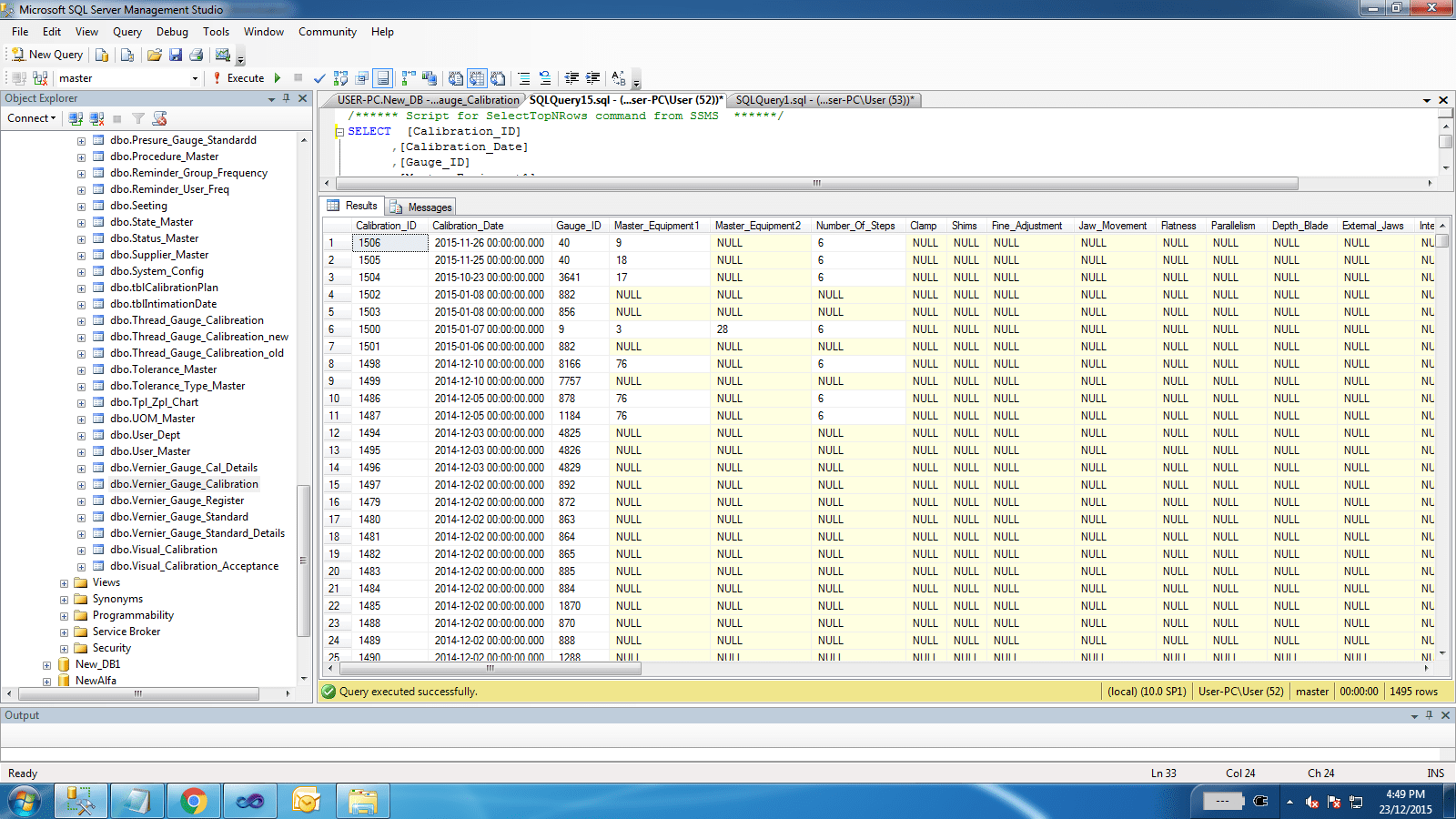The height and width of the screenshot is (819, 1456).
Task: Open a new query window
Action: [46, 55]
